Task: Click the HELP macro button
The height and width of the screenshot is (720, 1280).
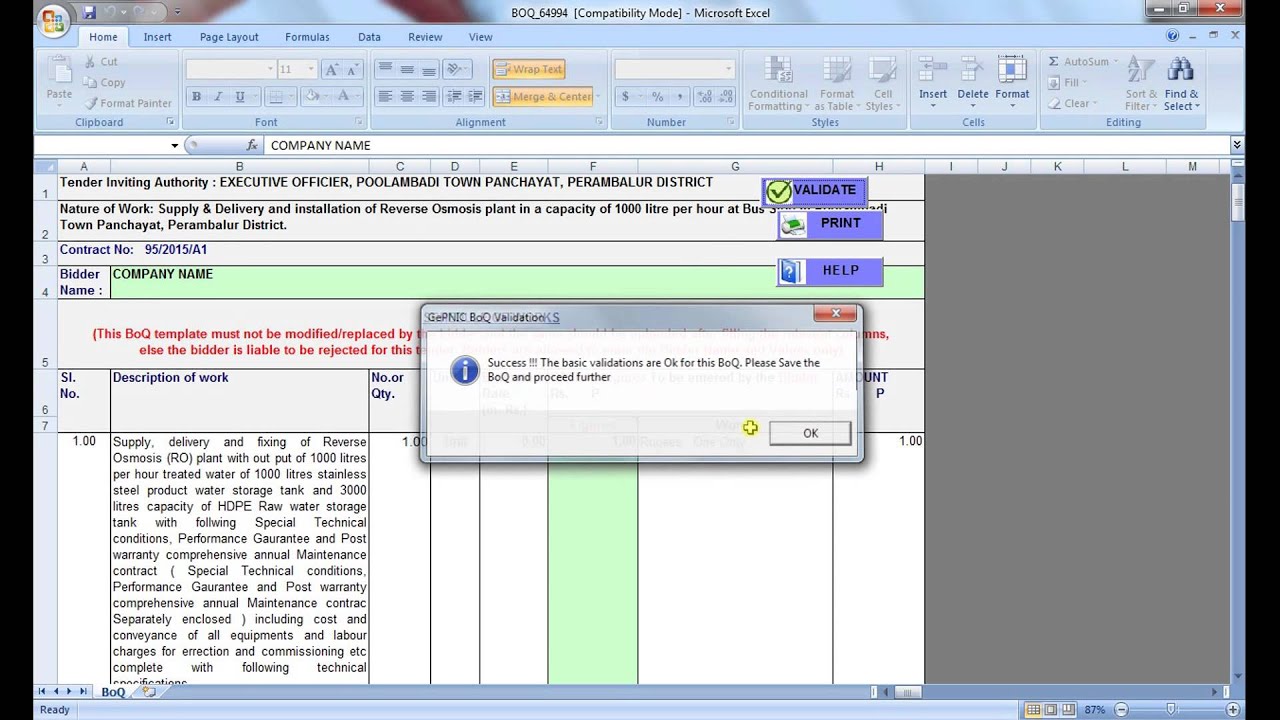Action: [830, 271]
